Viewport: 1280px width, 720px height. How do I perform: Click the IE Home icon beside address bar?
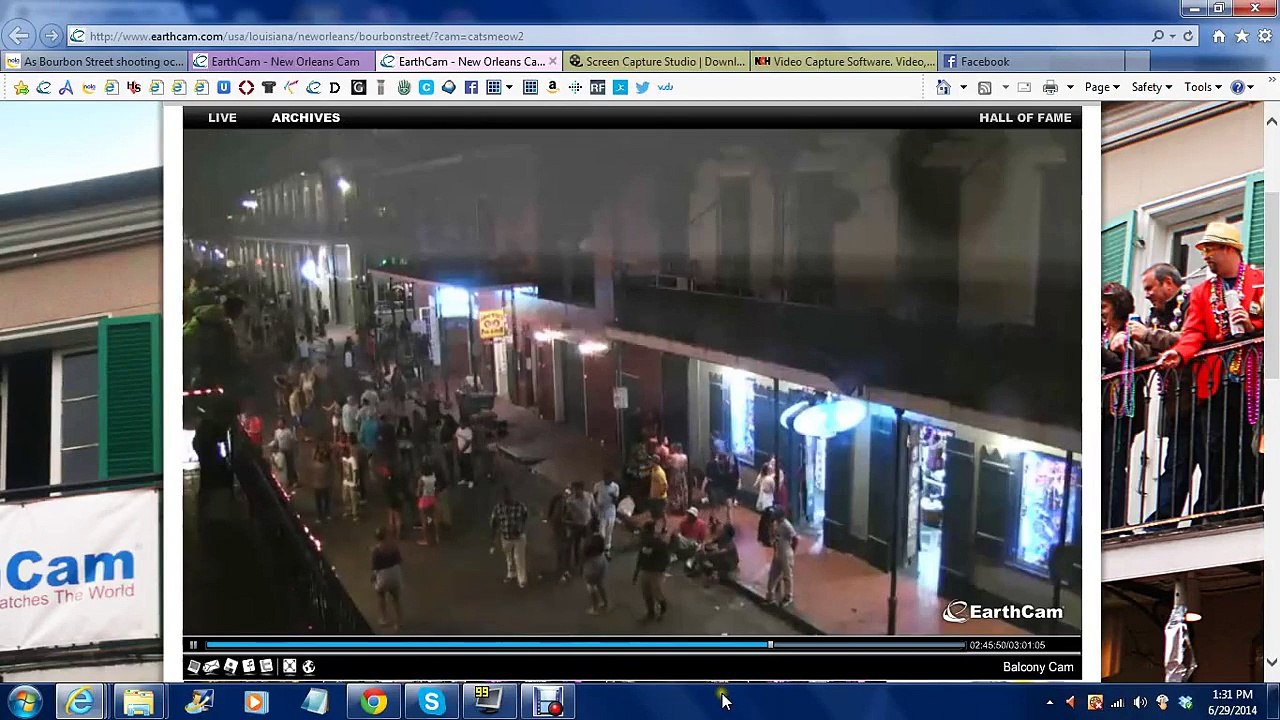tap(1218, 36)
